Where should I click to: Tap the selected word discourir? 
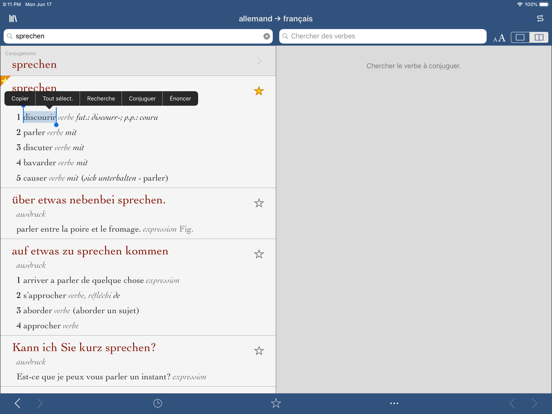[x=39, y=117]
